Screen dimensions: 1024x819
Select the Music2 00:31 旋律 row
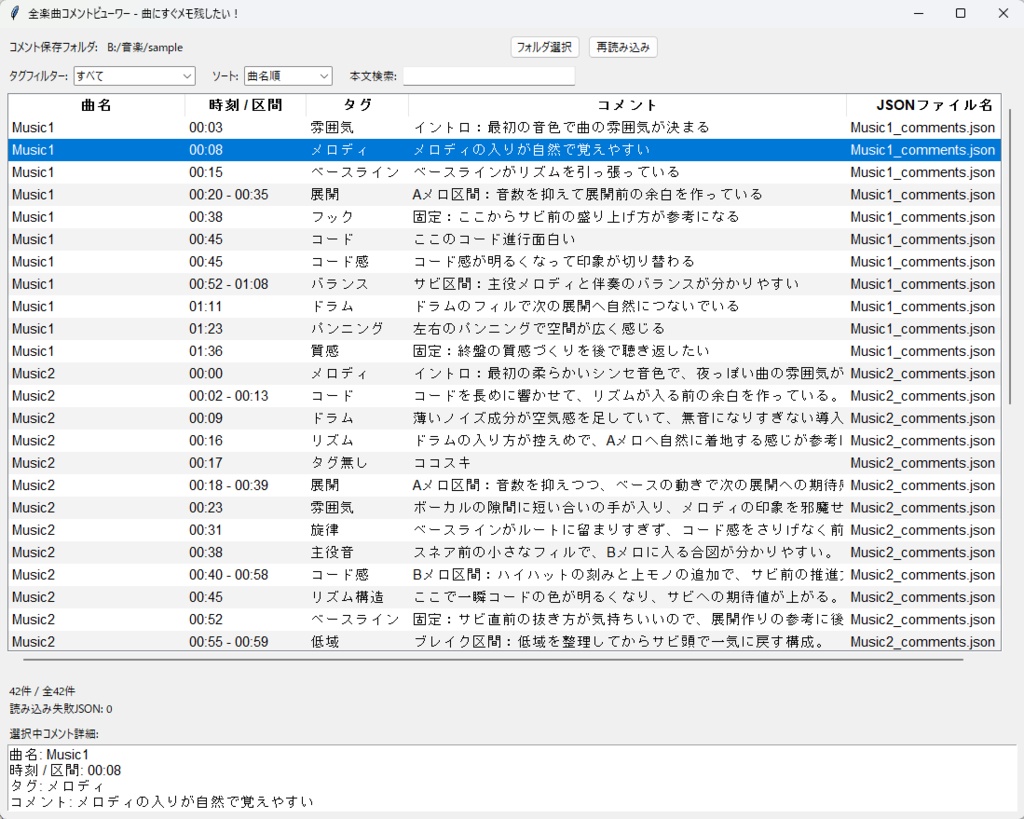pyautogui.click(x=504, y=530)
